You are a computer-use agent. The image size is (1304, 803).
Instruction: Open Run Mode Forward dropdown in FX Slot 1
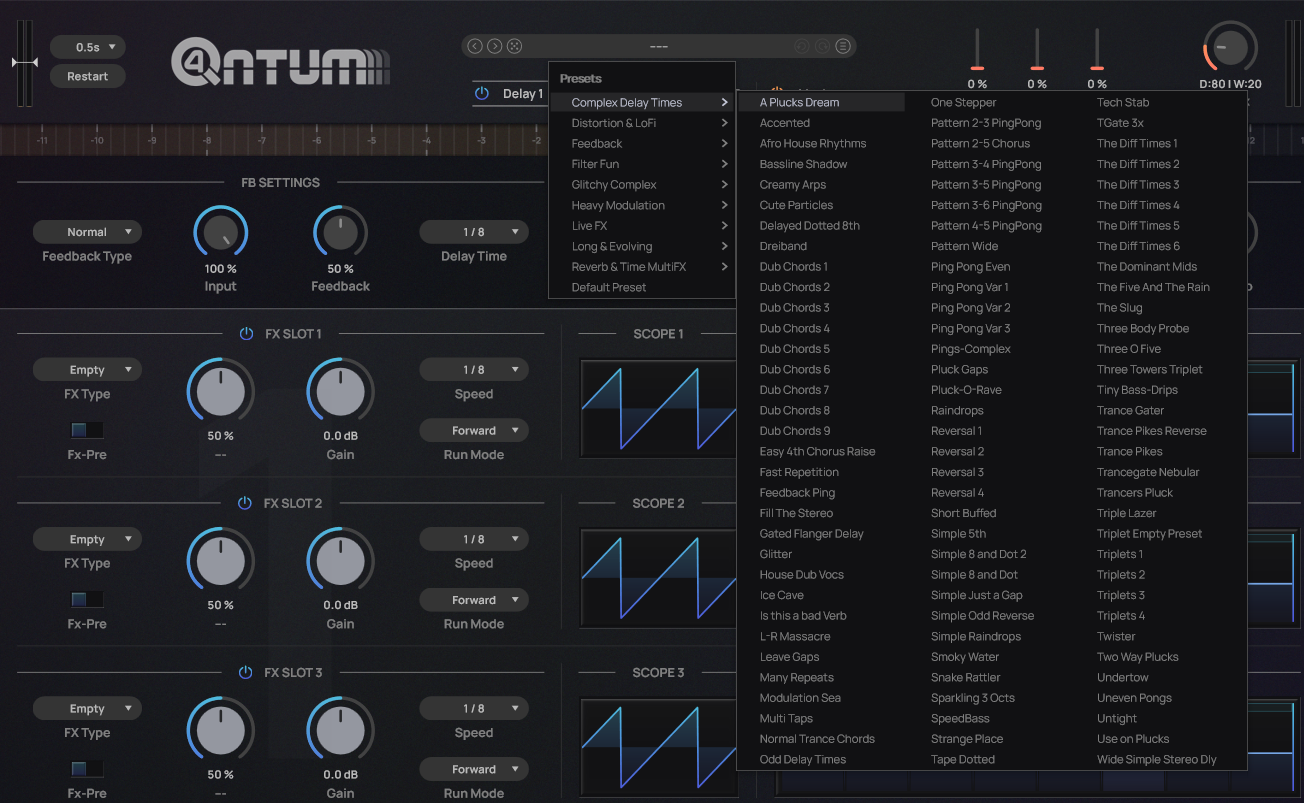coord(474,431)
